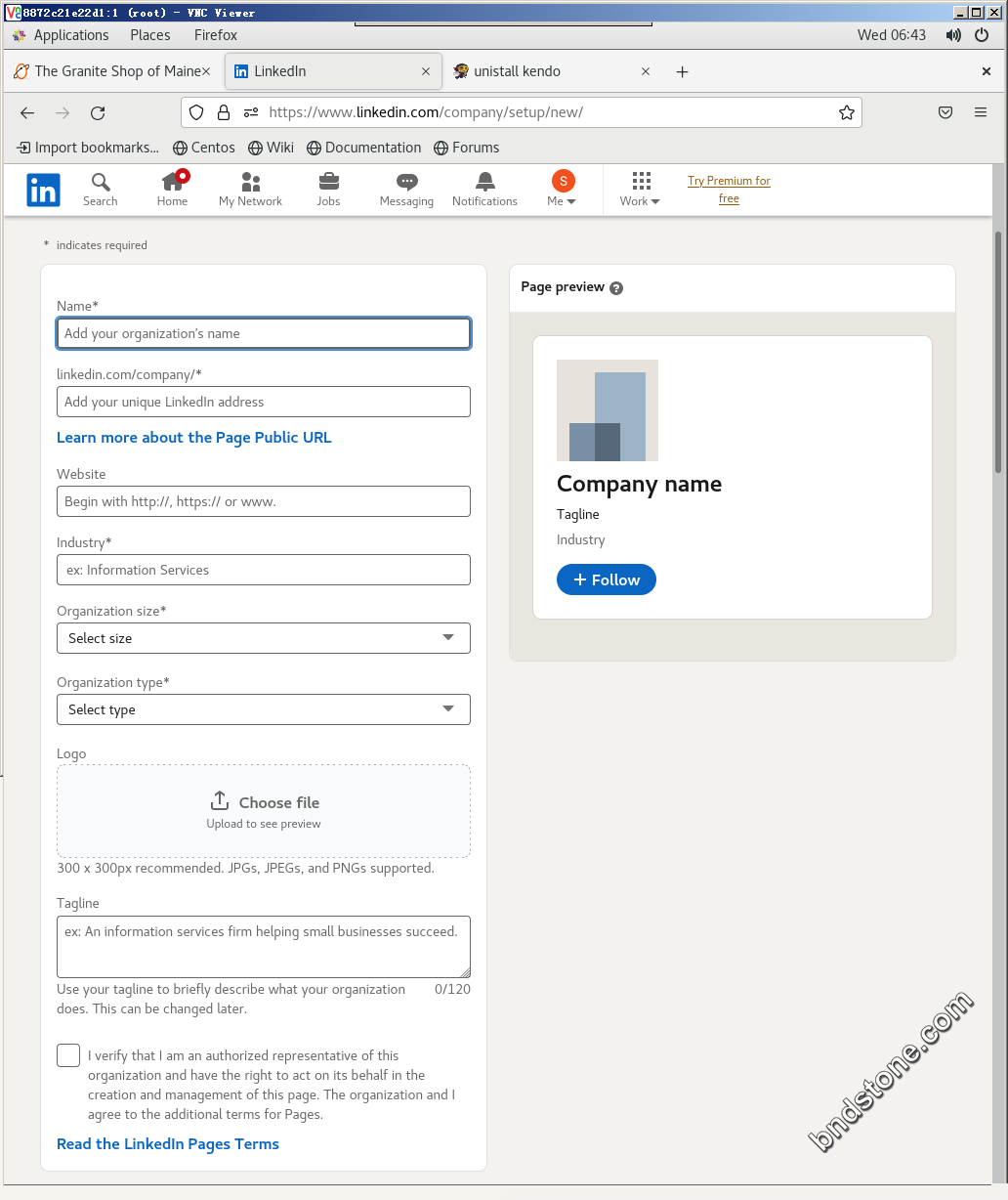
Task: Click Try Premium for free link
Action: pyautogui.click(x=729, y=190)
